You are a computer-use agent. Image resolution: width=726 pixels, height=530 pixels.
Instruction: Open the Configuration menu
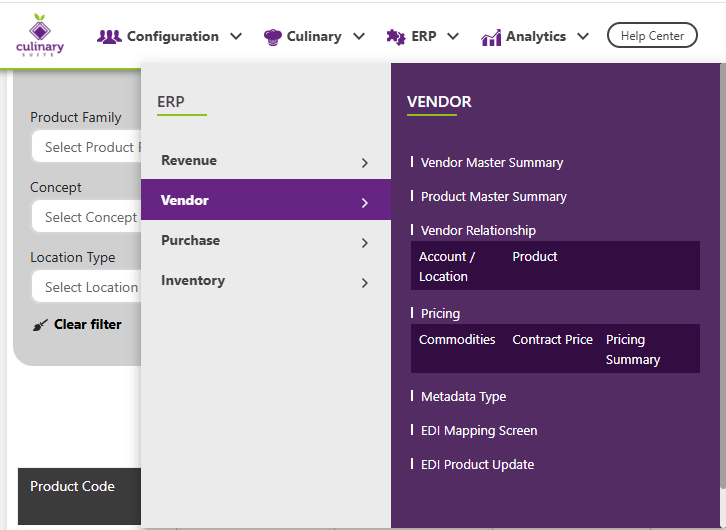tap(169, 36)
